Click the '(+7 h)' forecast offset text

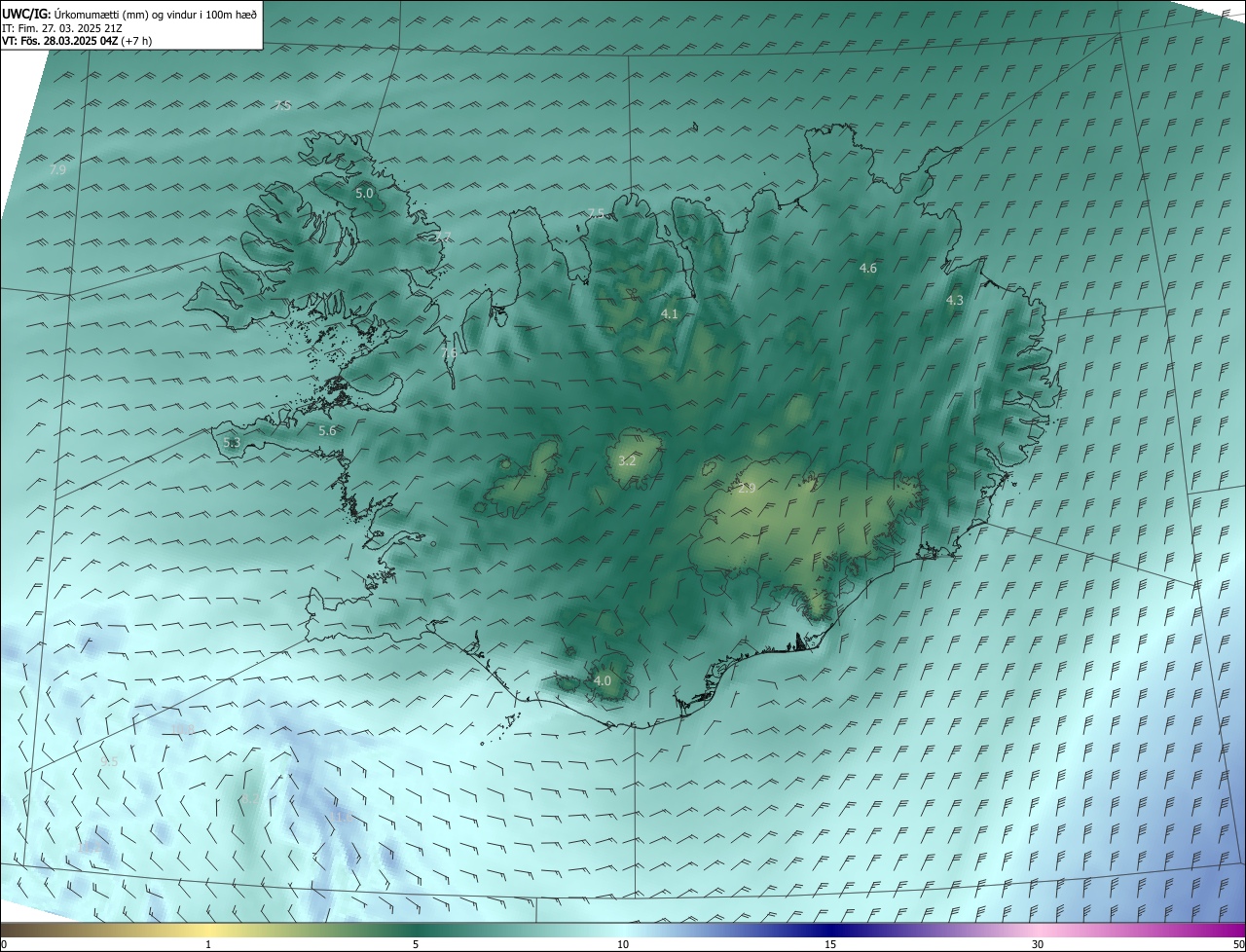(x=136, y=41)
